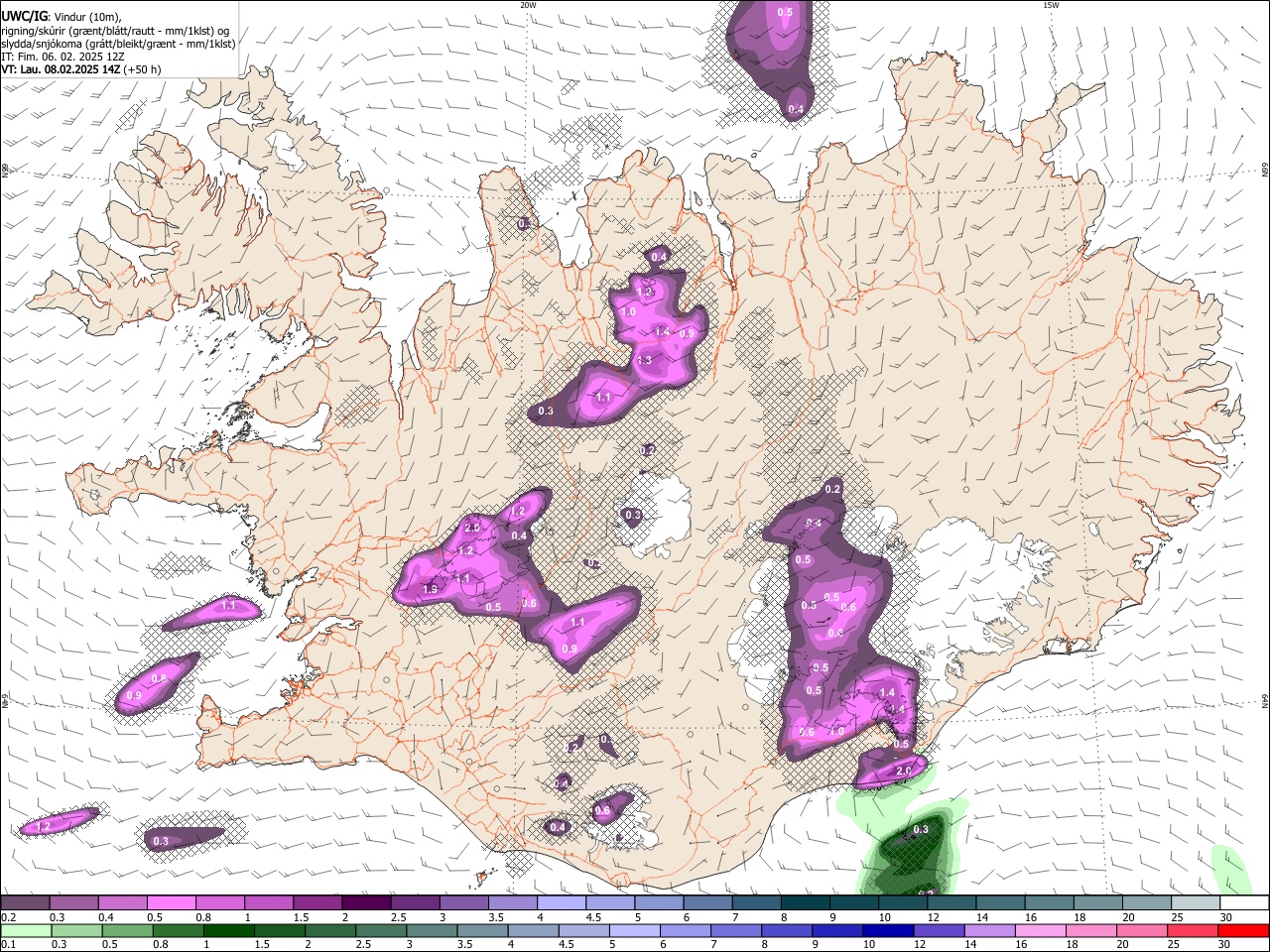Pick the 7 swatch in lower rain scale
The width and height of the screenshot is (1270, 952).
[736, 930]
